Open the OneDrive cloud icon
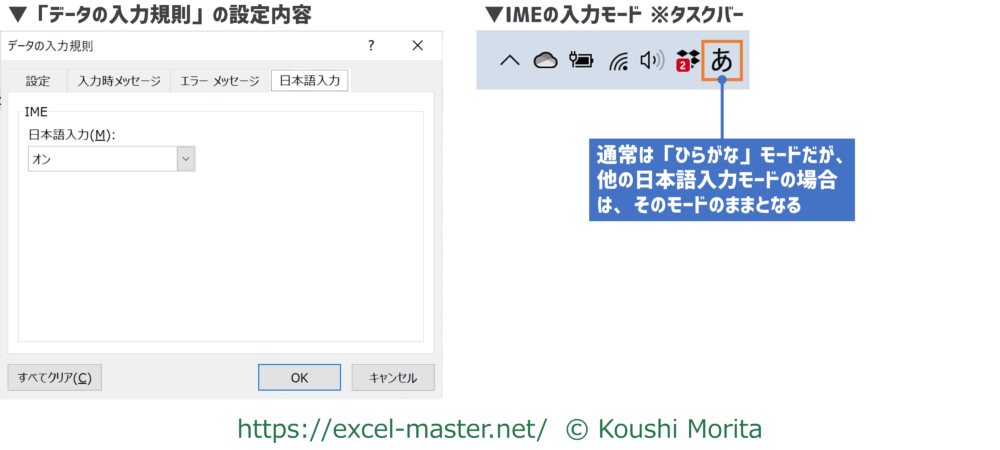Viewport: 1000px width, 450px height. [x=545, y=60]
